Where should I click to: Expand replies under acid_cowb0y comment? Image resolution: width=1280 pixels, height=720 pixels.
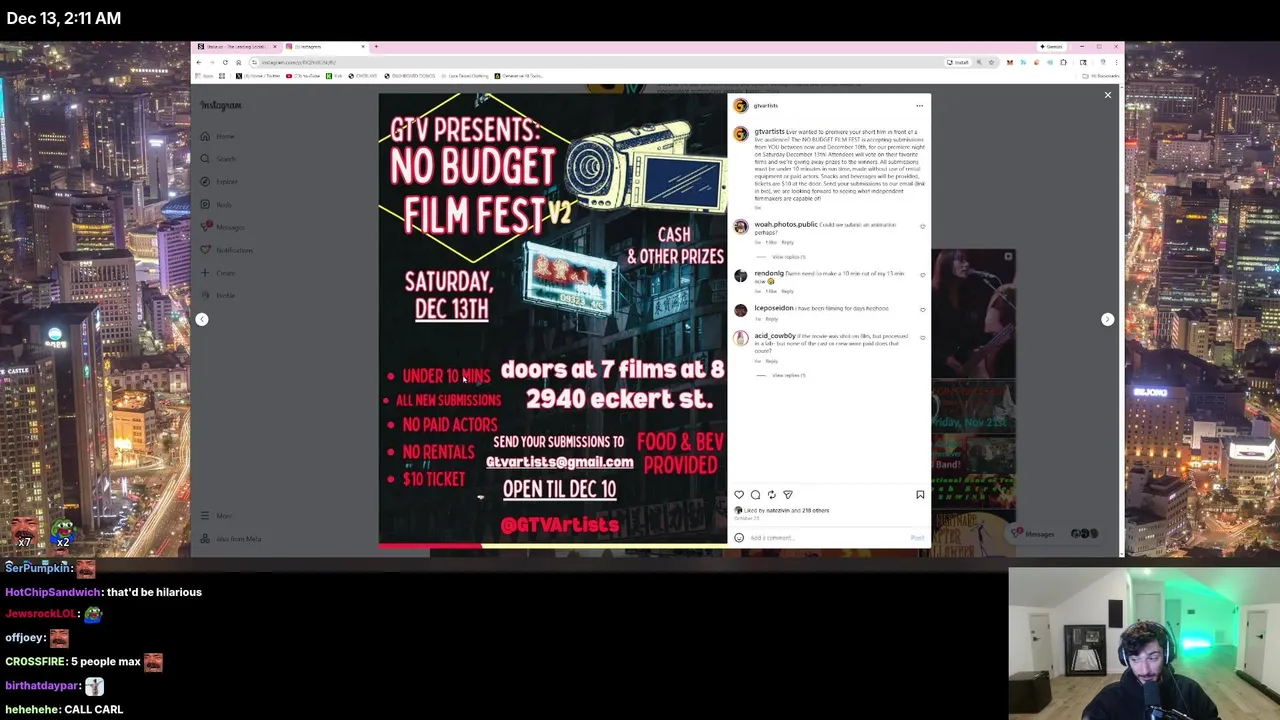click(x=788, y=375)
